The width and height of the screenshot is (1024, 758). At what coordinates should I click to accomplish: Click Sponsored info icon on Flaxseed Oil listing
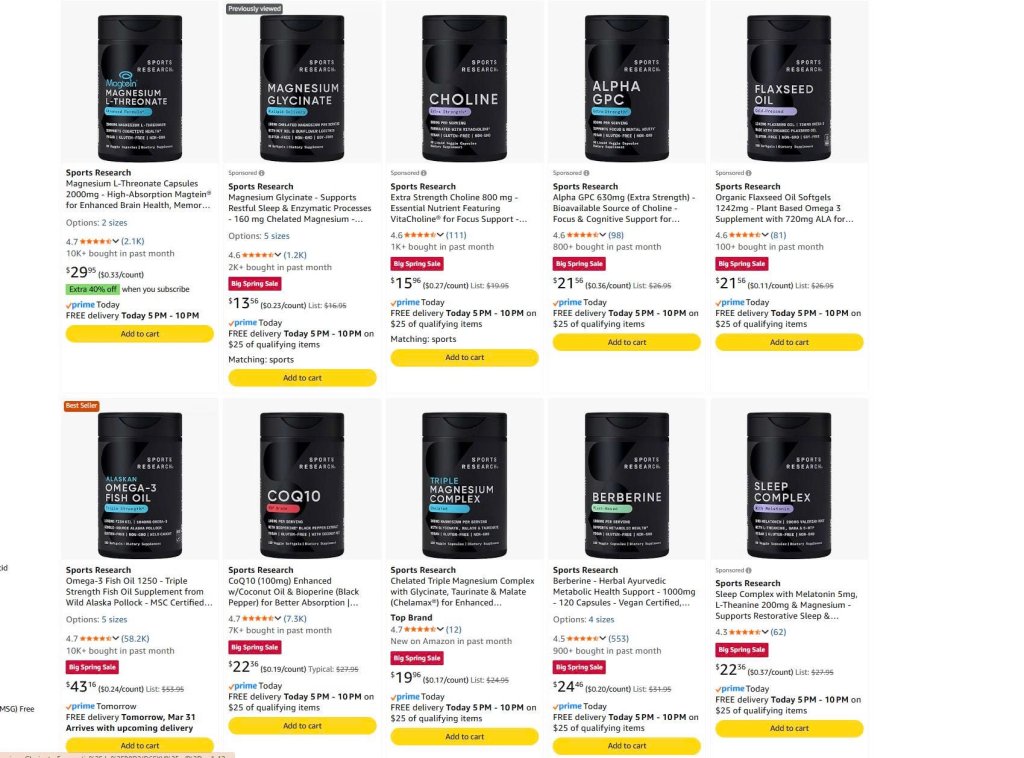[x=748, y=173]
